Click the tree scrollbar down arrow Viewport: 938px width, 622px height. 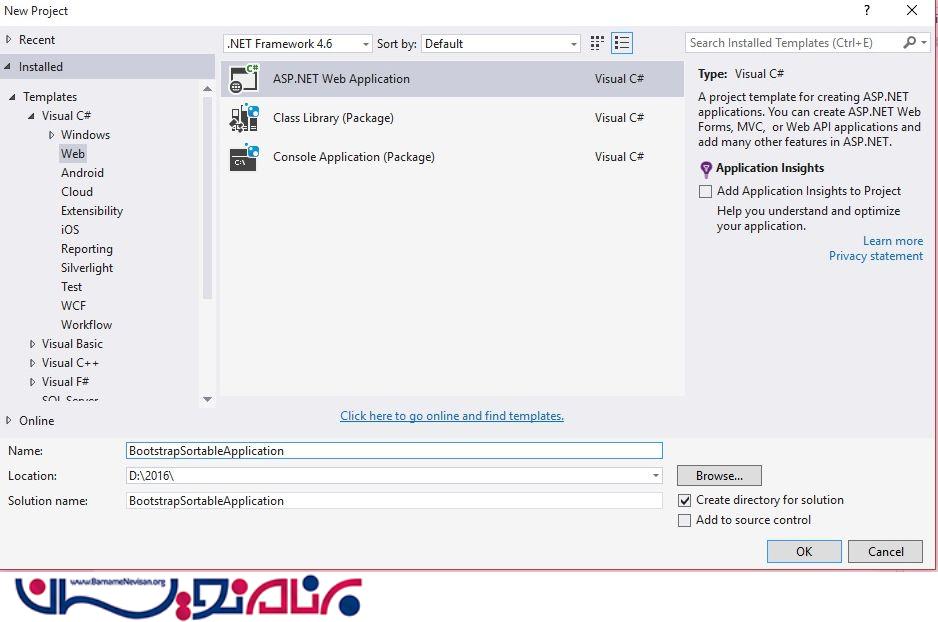(x=208, y=399)
